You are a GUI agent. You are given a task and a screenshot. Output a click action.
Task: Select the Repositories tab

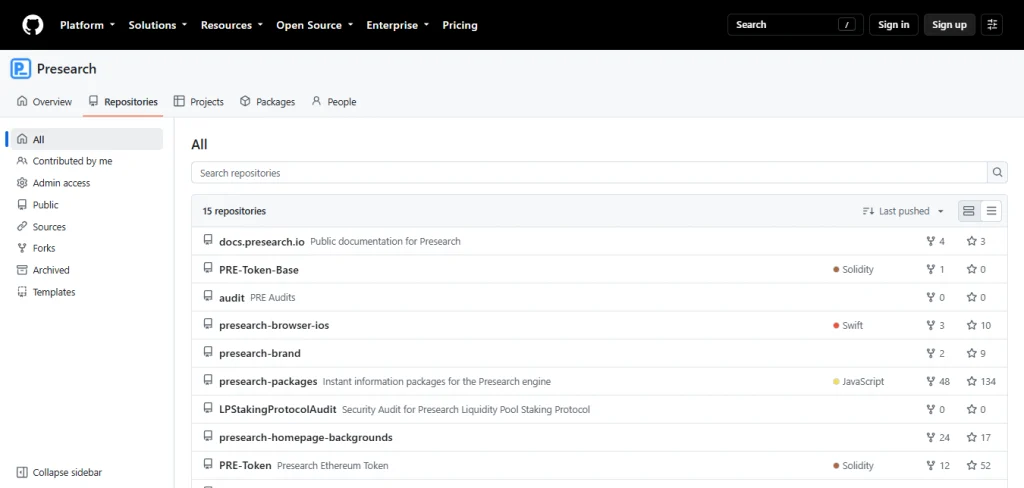pyautogui.click(x=123, y=102)
